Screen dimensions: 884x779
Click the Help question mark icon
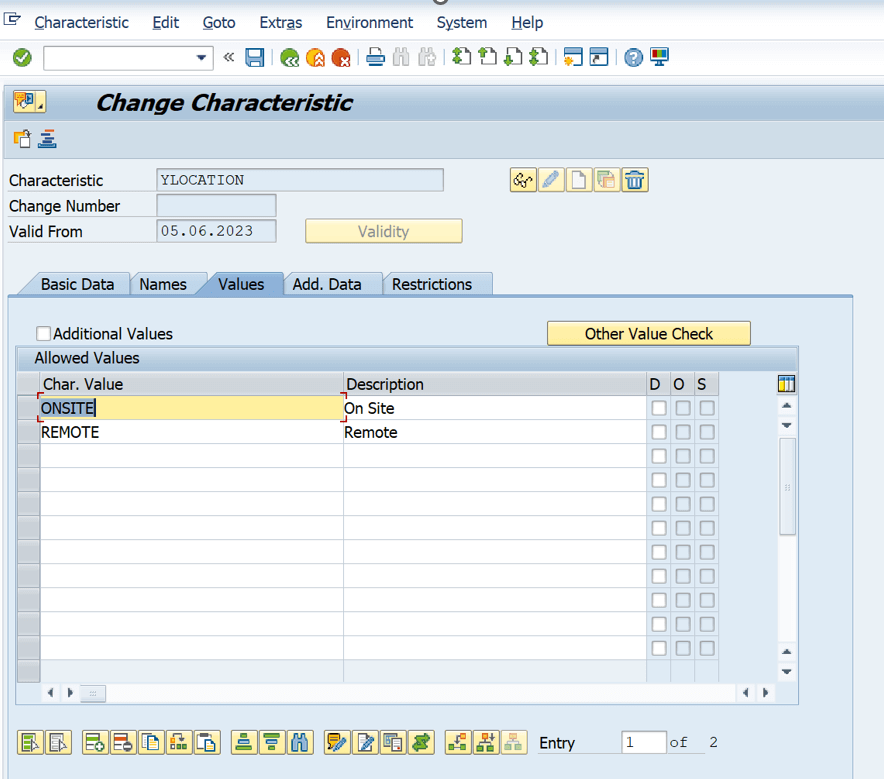[634, 57]
